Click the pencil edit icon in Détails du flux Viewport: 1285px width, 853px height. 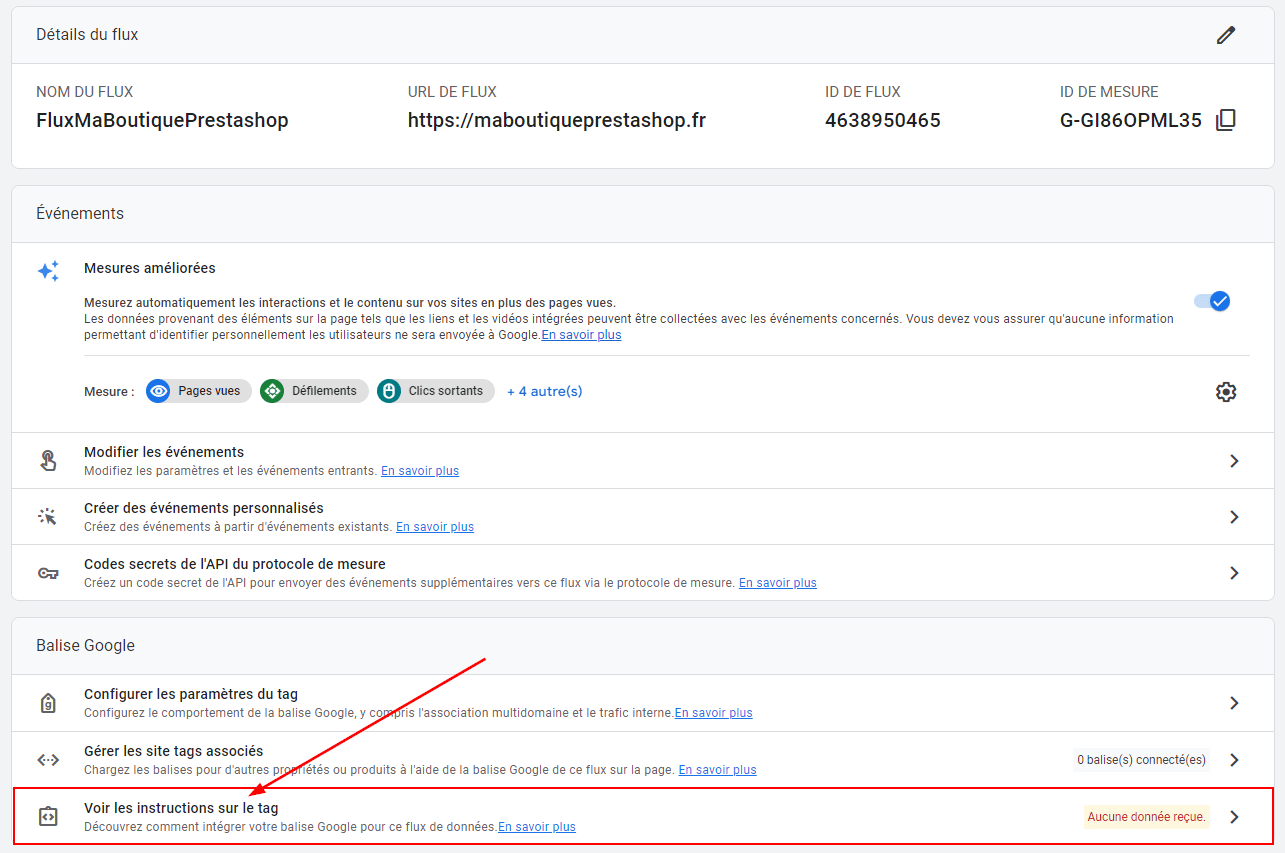point(1226,35)
